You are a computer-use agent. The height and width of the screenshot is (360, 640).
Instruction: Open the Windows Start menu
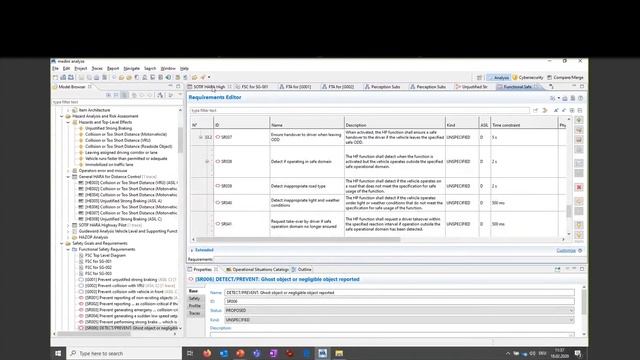point(58,353)
